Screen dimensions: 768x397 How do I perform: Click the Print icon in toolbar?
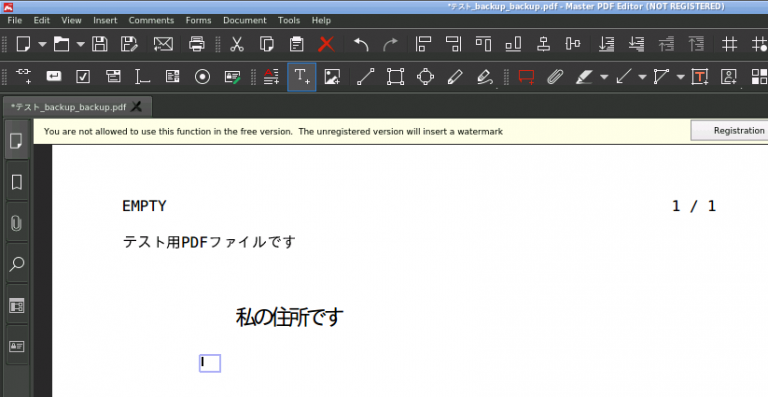point(197,44)
